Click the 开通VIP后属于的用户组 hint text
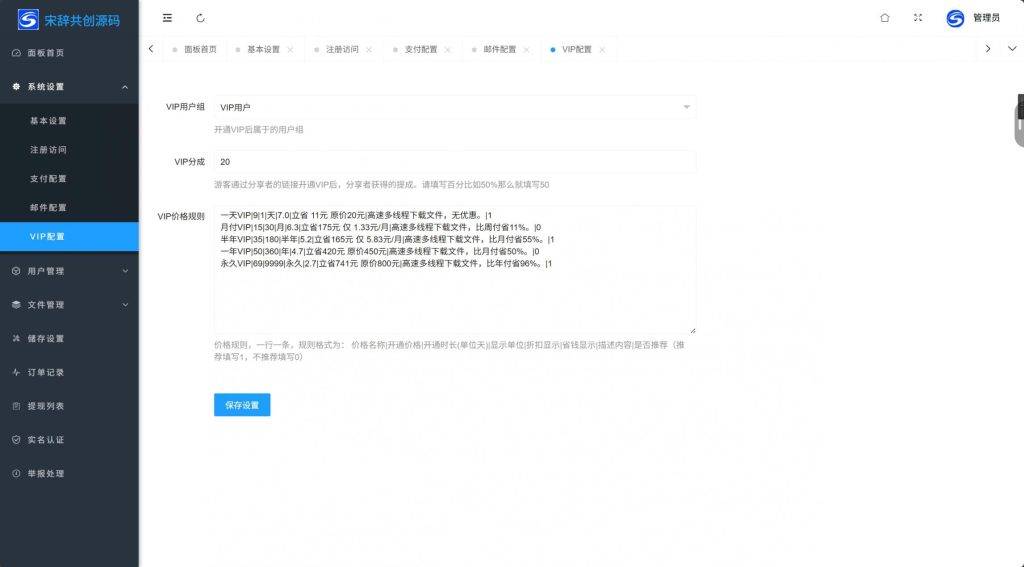This screenshot has width=1024, height=567. pos(259,129)
